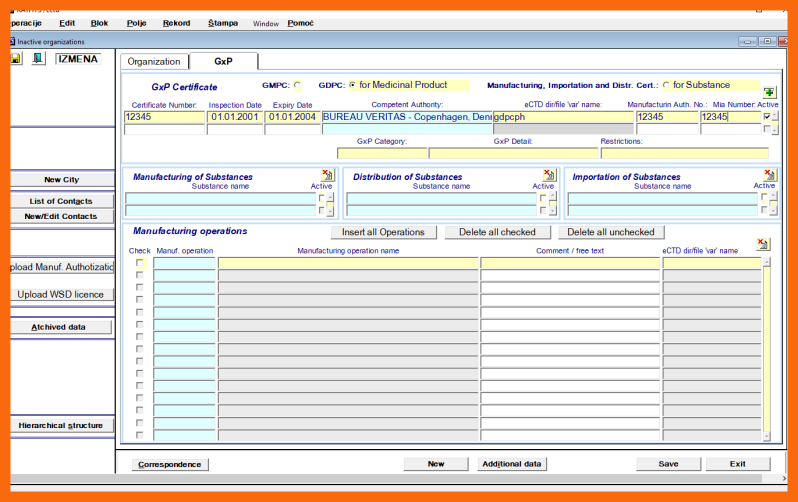Viewport: 798px width, 502px height.
Task: Select the 'for Substance' radio option
Action: click(666, 86)
